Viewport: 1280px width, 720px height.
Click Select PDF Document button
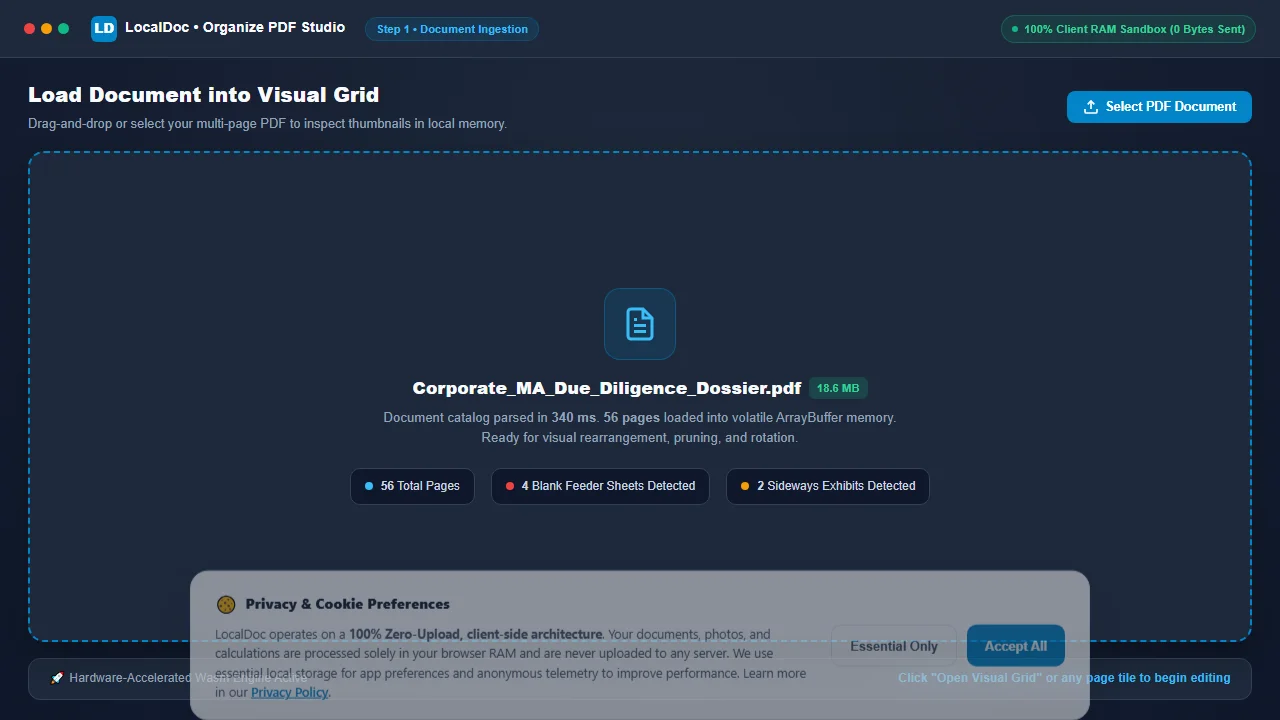pyautogui.click(x=1159, y=107)
